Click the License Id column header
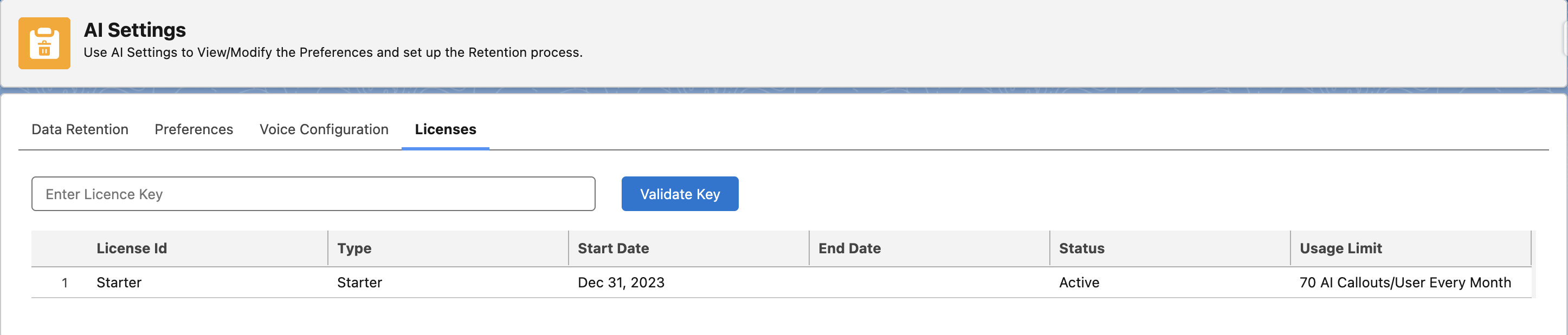This screenshot has width=1568, height=335. point(132,248)
